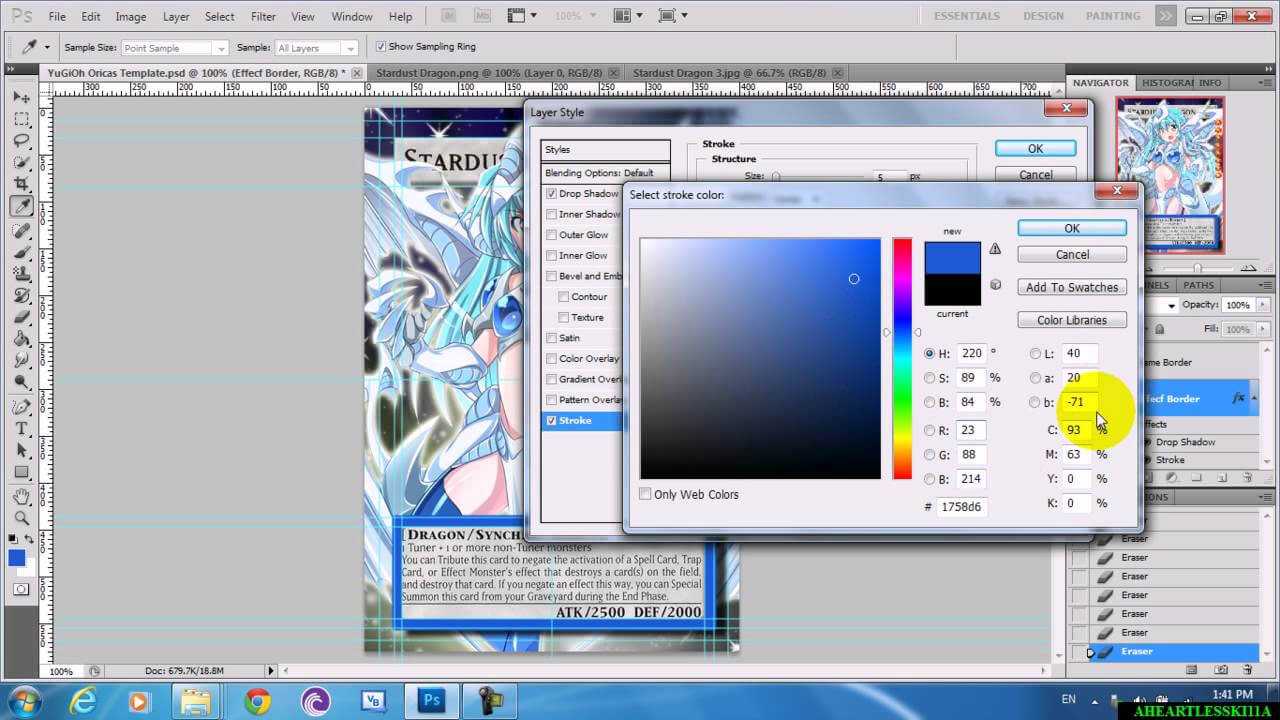Image resolution: width=1280 pixels, height=720 pixels.
Task: Check the Only Web Colors box
Action: (x=645, y=494)
